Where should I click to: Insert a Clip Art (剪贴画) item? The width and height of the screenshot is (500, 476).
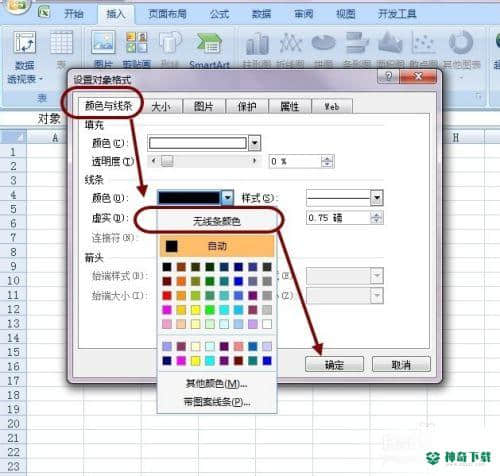pyautogui.click(x=137, y=42)
